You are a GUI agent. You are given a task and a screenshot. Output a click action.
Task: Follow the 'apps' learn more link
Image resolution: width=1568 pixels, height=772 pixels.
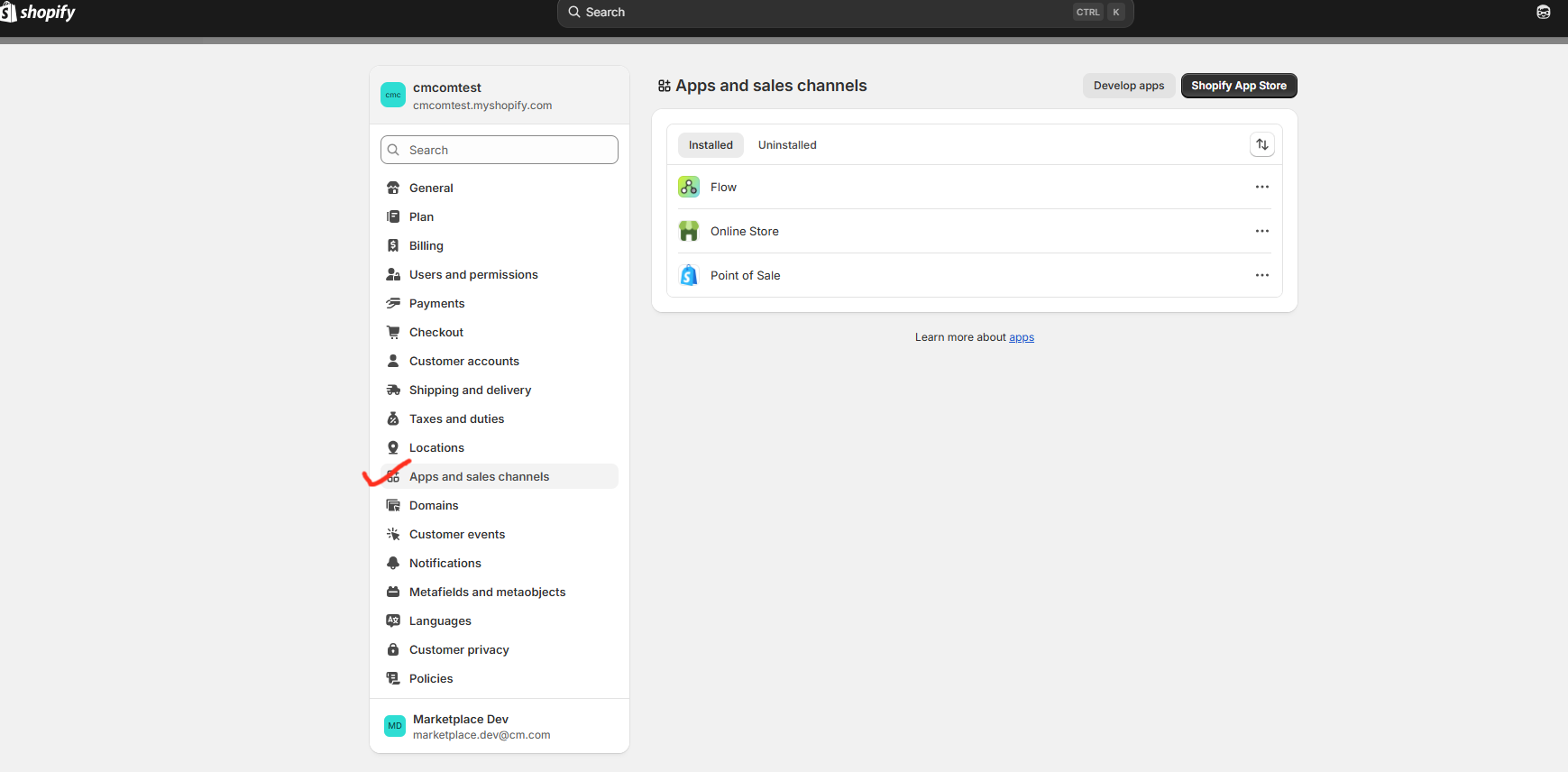[1021, 337]
